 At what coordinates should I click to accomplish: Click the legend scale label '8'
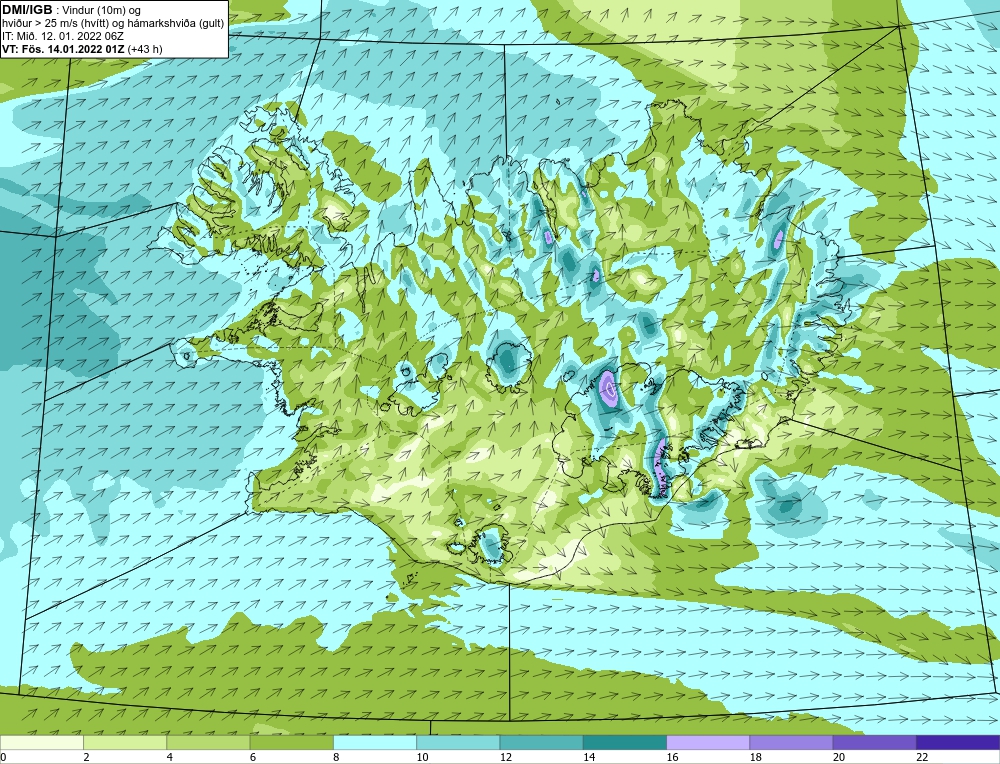tap(335, 757)
